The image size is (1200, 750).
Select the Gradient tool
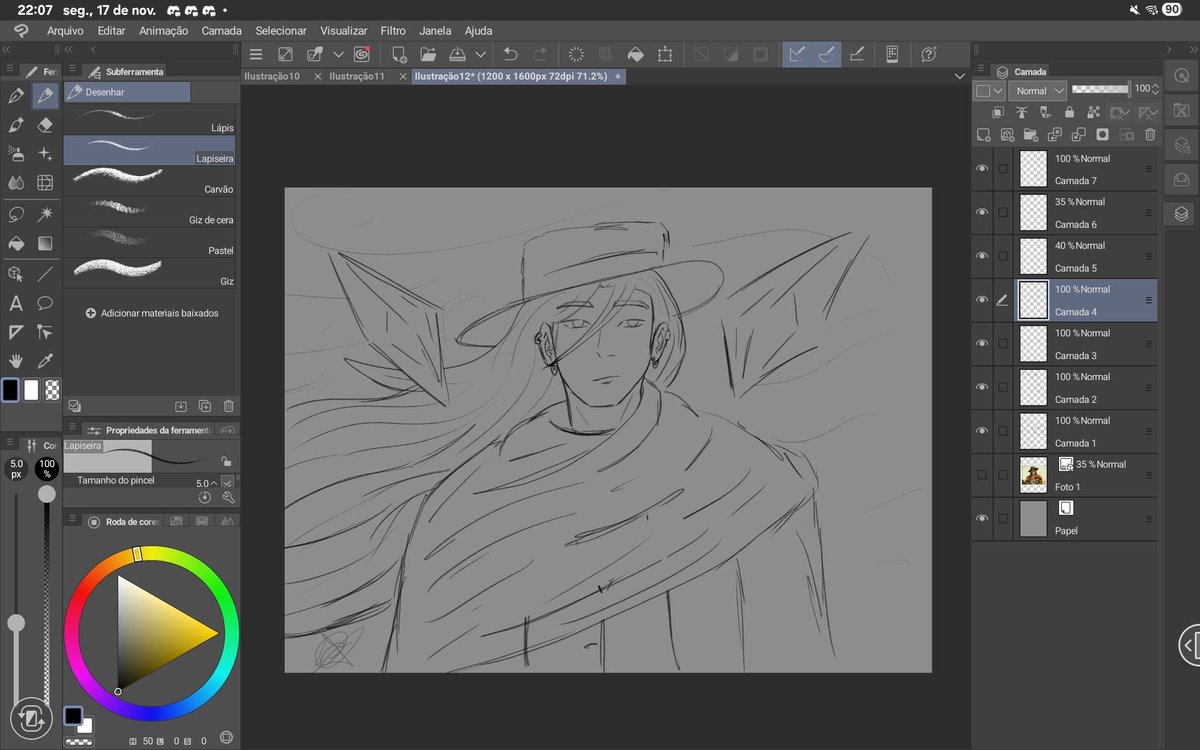45,243
